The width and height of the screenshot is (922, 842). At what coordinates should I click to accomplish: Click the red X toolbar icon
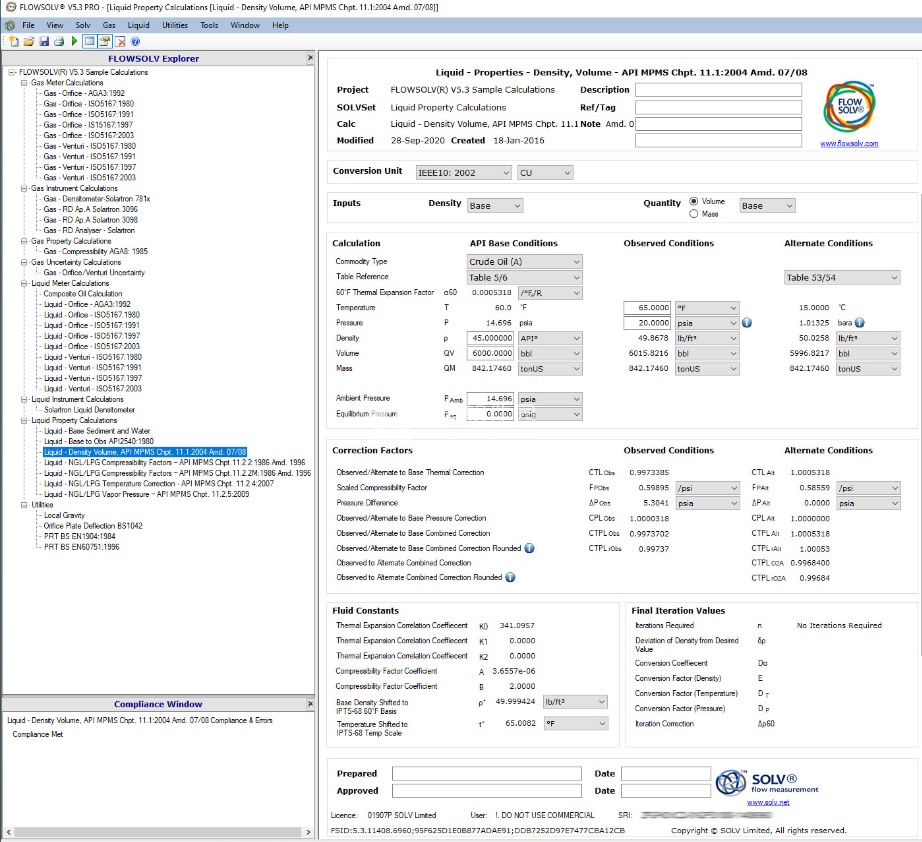pos(121,41)
